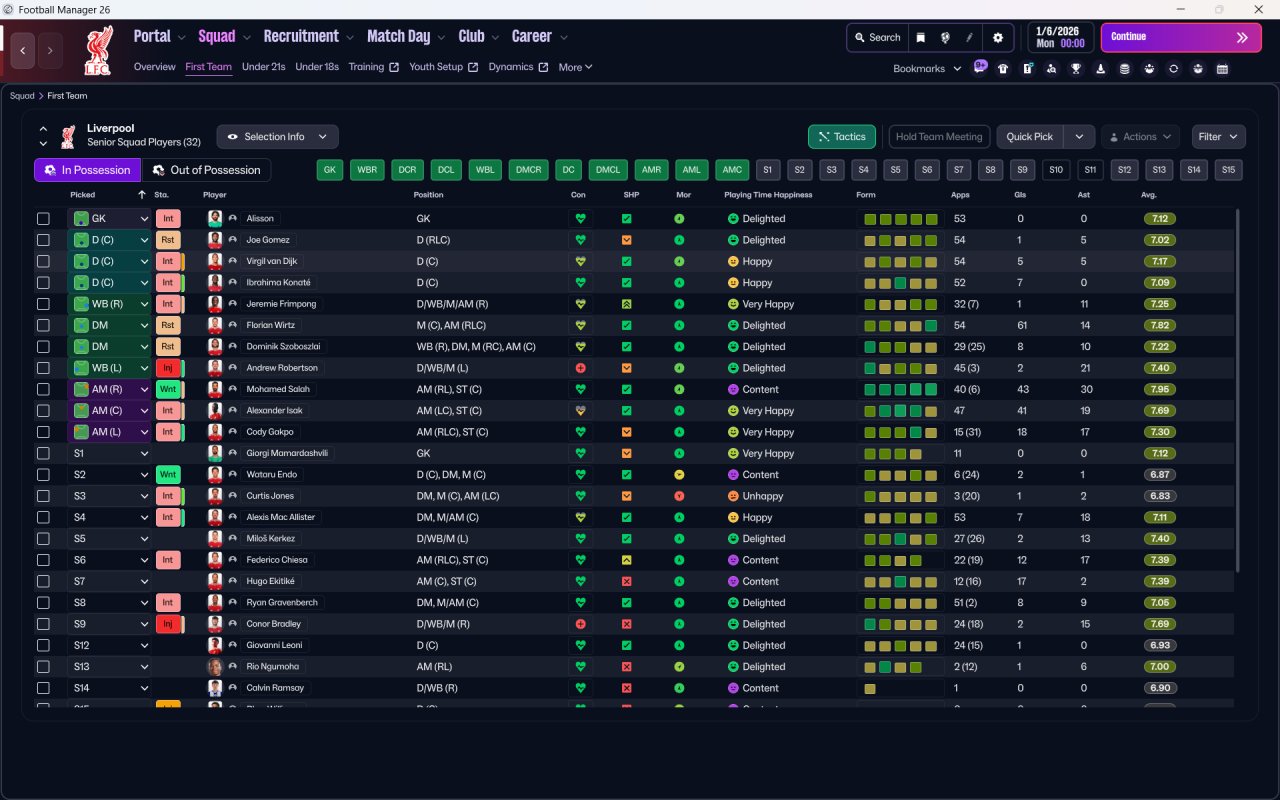1280x800 pixels.
Task: Click the staff figure icon beside the calendar
Action: (1198, 69)
